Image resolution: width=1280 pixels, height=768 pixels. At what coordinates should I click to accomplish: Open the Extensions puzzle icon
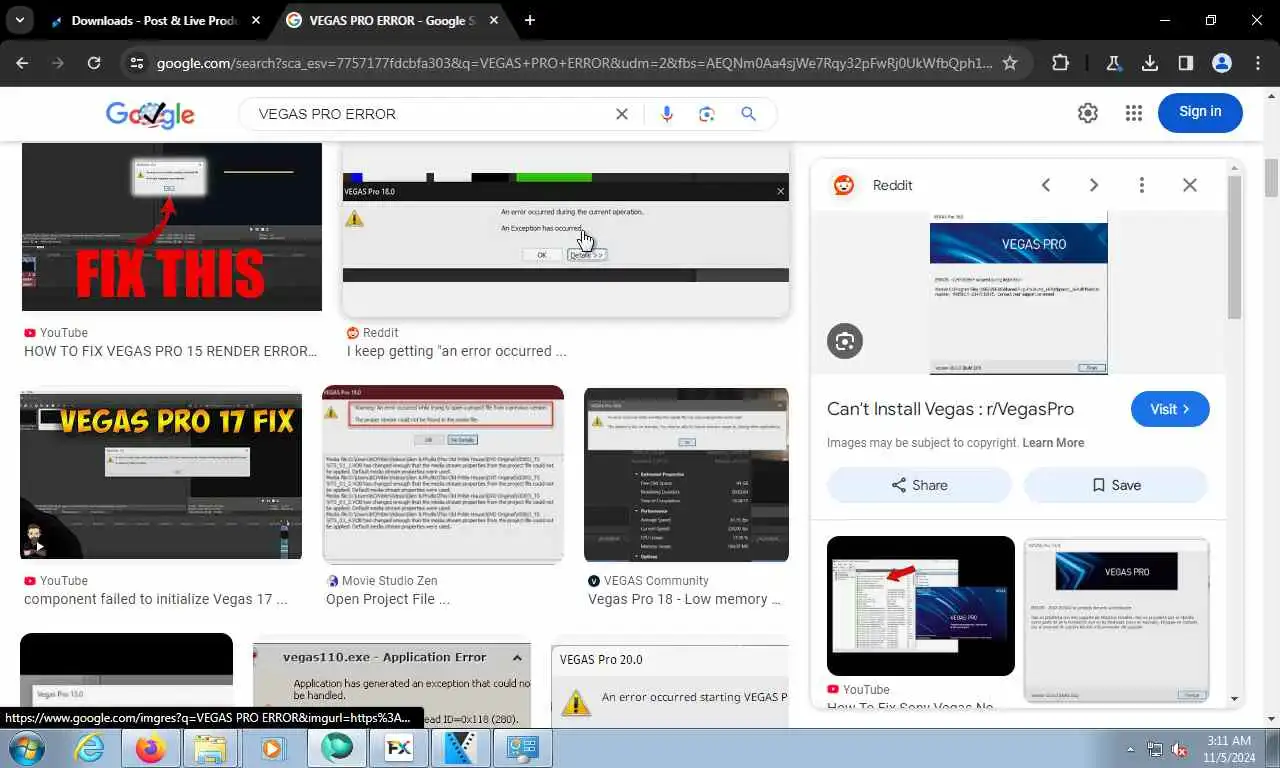click(x=1061, y=63)
